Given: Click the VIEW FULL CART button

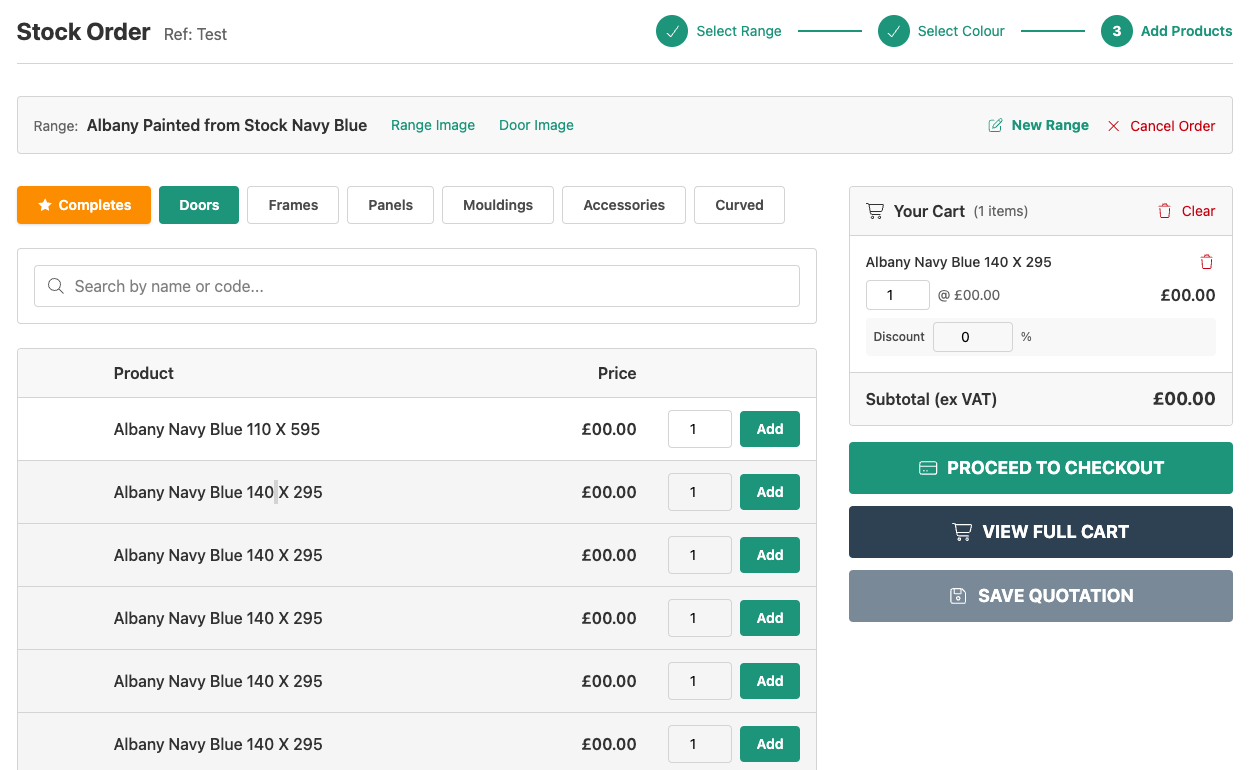Looking at the screenshot, I should pos(1041,532).
